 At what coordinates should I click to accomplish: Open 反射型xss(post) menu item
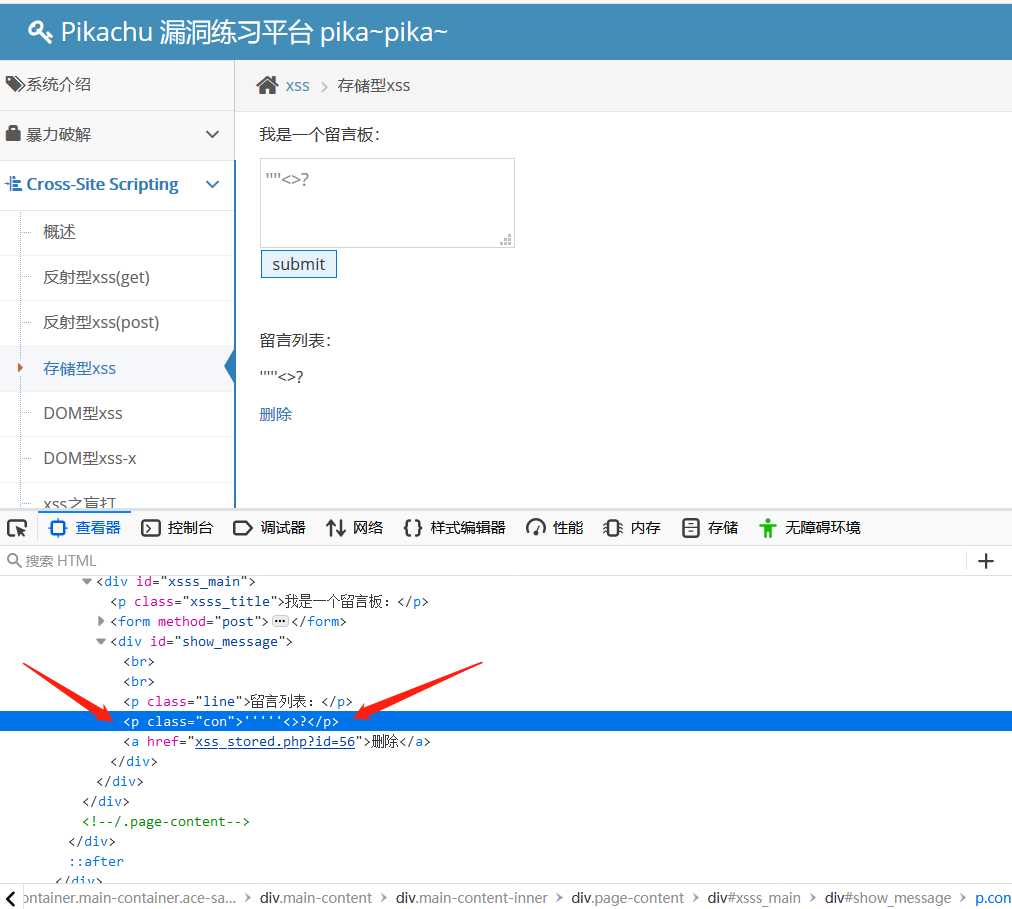(101, 322)
